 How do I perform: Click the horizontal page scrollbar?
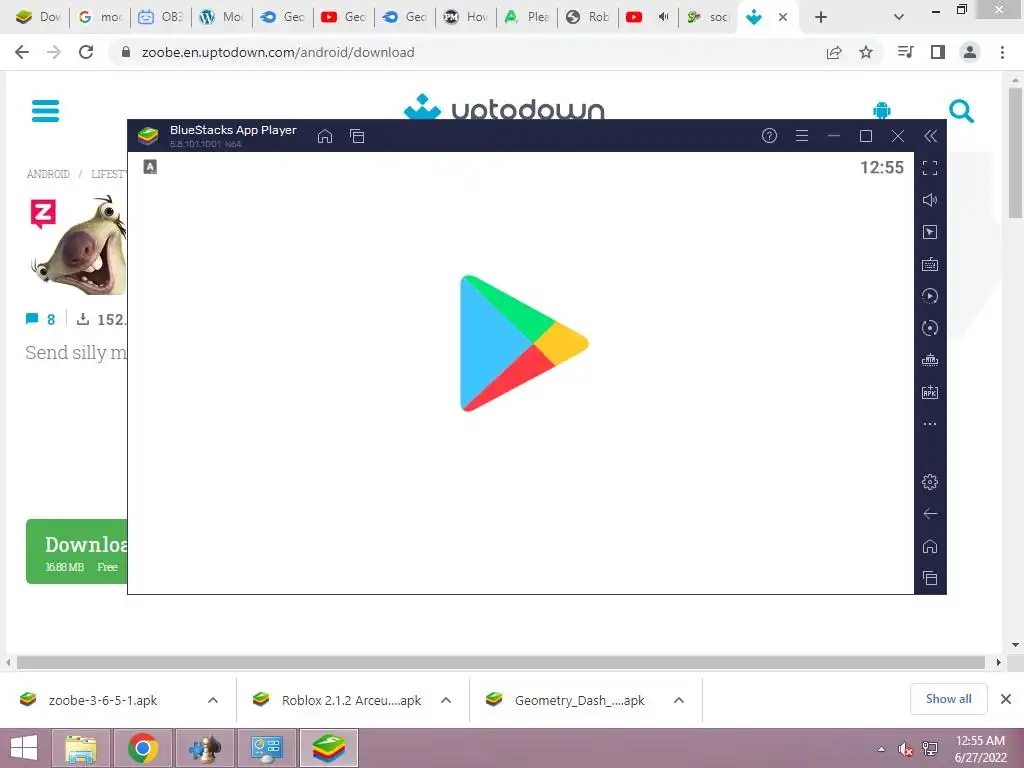click(x=500, y=662)
